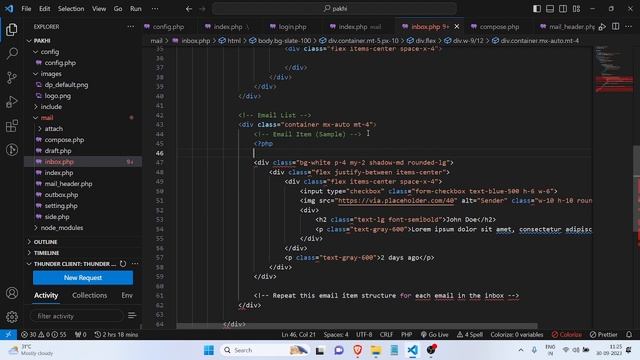Switch to the Activity tab in Thunder Client
The height and width of the screenshot is (360, 640).
(x=46, y=295)
